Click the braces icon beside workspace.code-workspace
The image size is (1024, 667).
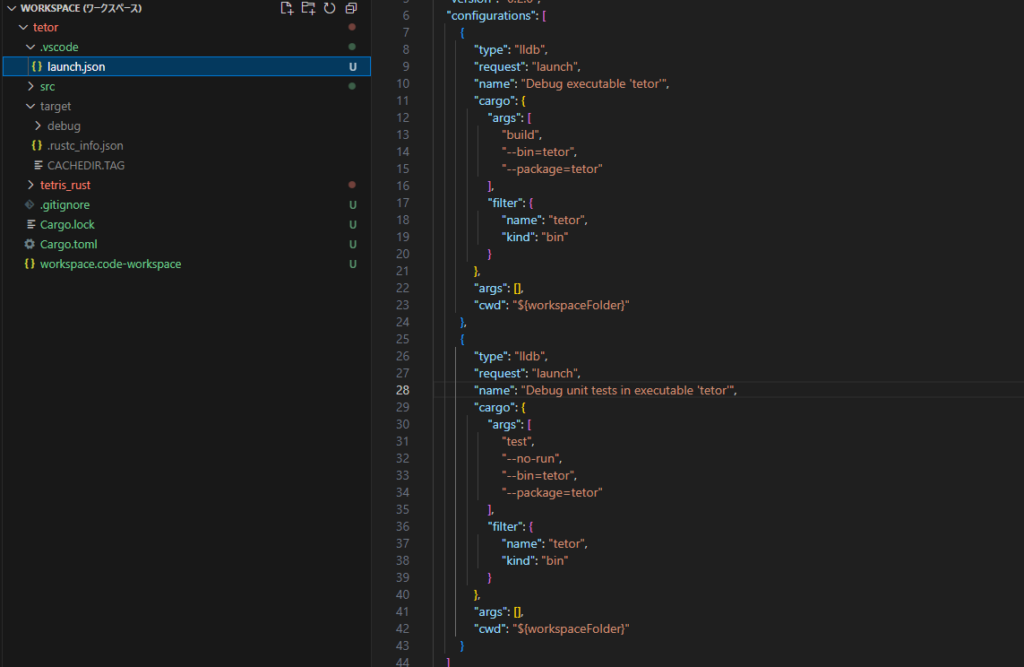click(x=29, y=264)
